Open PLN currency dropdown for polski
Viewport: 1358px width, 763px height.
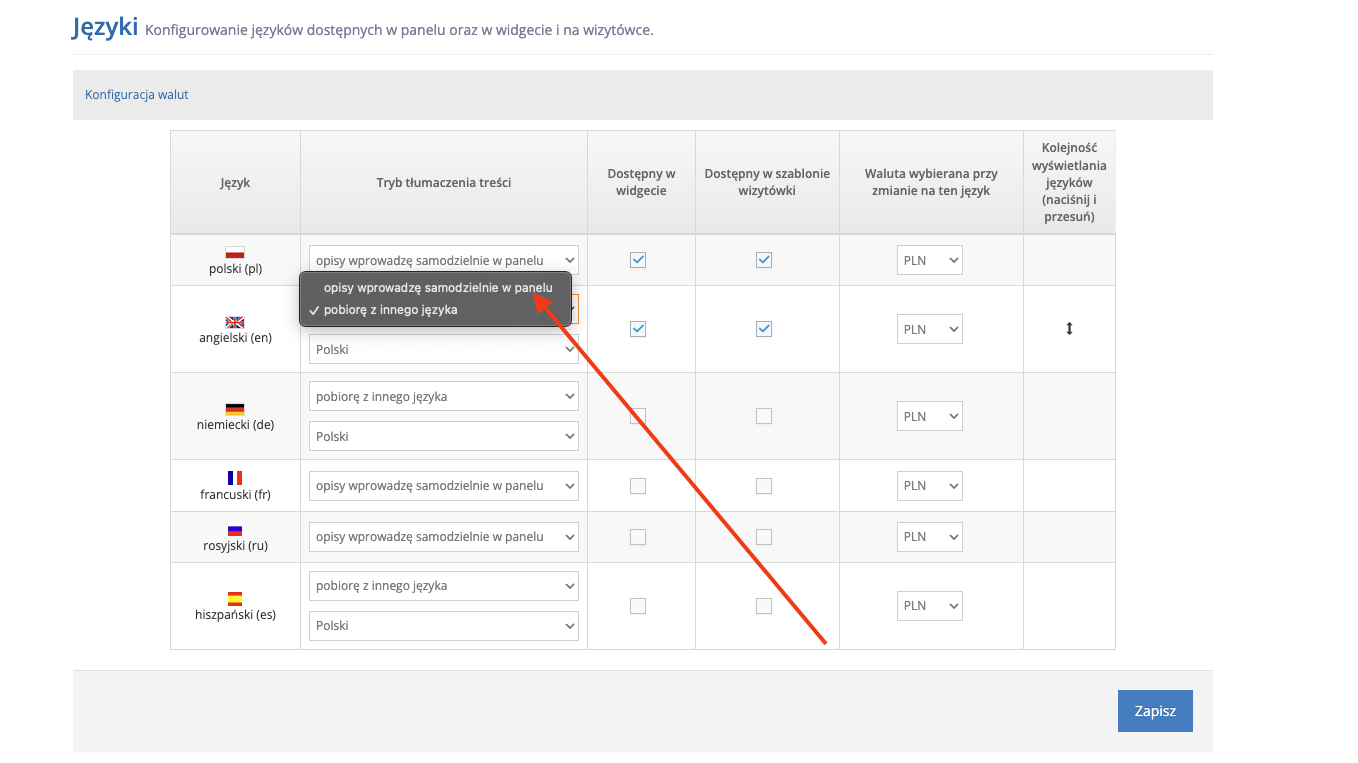[930, 260]
